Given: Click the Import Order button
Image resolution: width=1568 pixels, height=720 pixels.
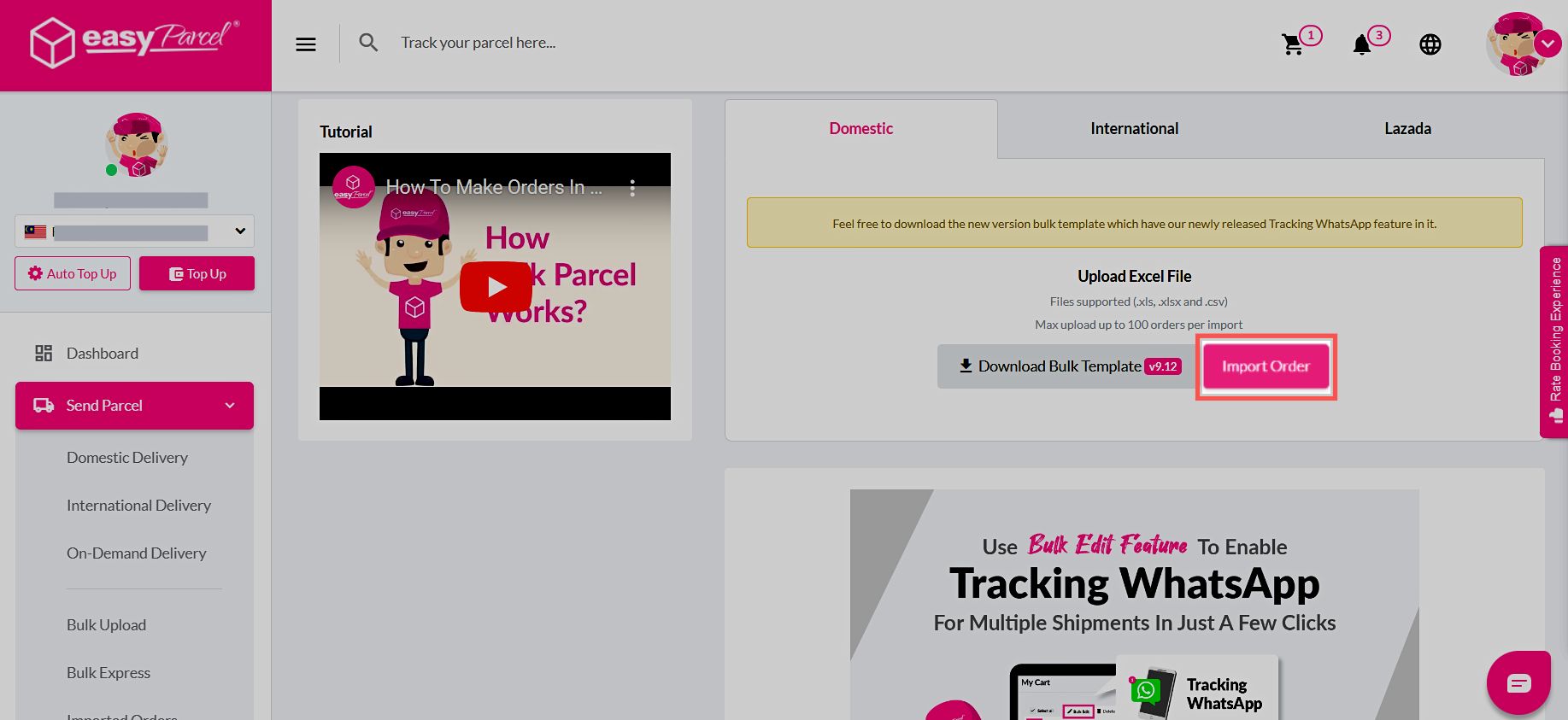Looking at the screenshot, I should (x=1266, y=366).
